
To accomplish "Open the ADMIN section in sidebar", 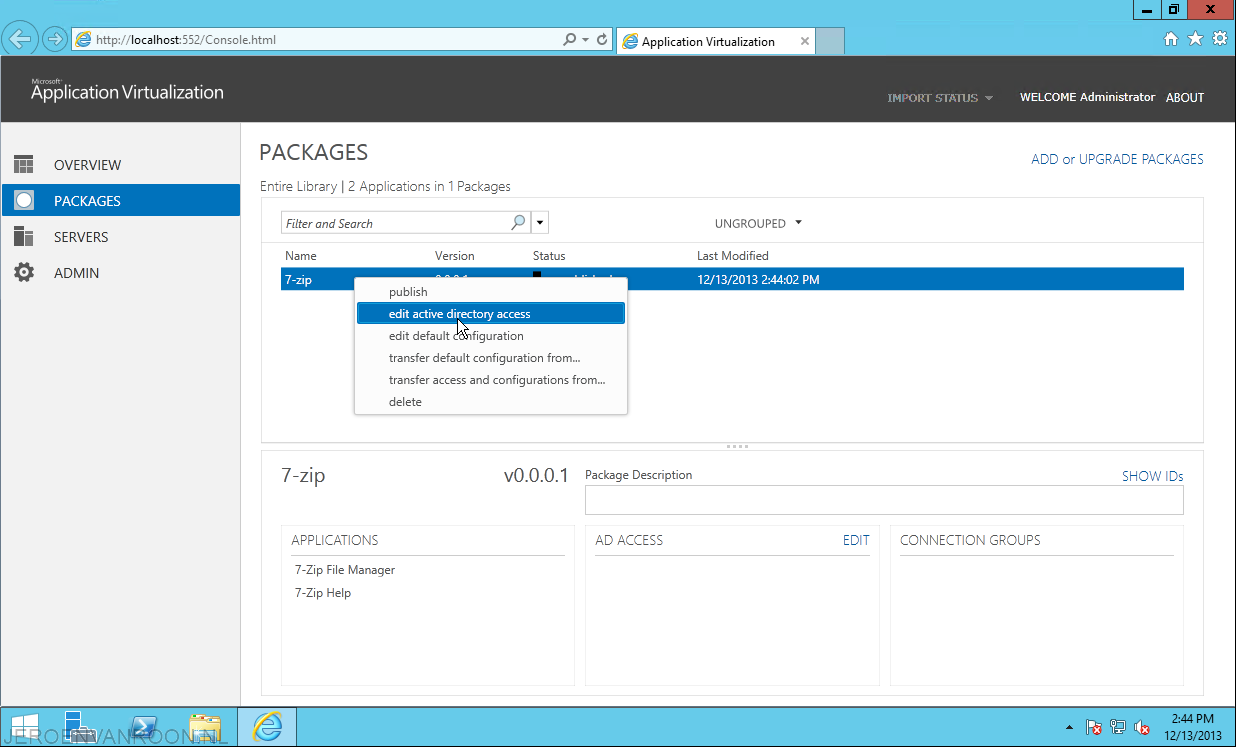I will point(120,273).
